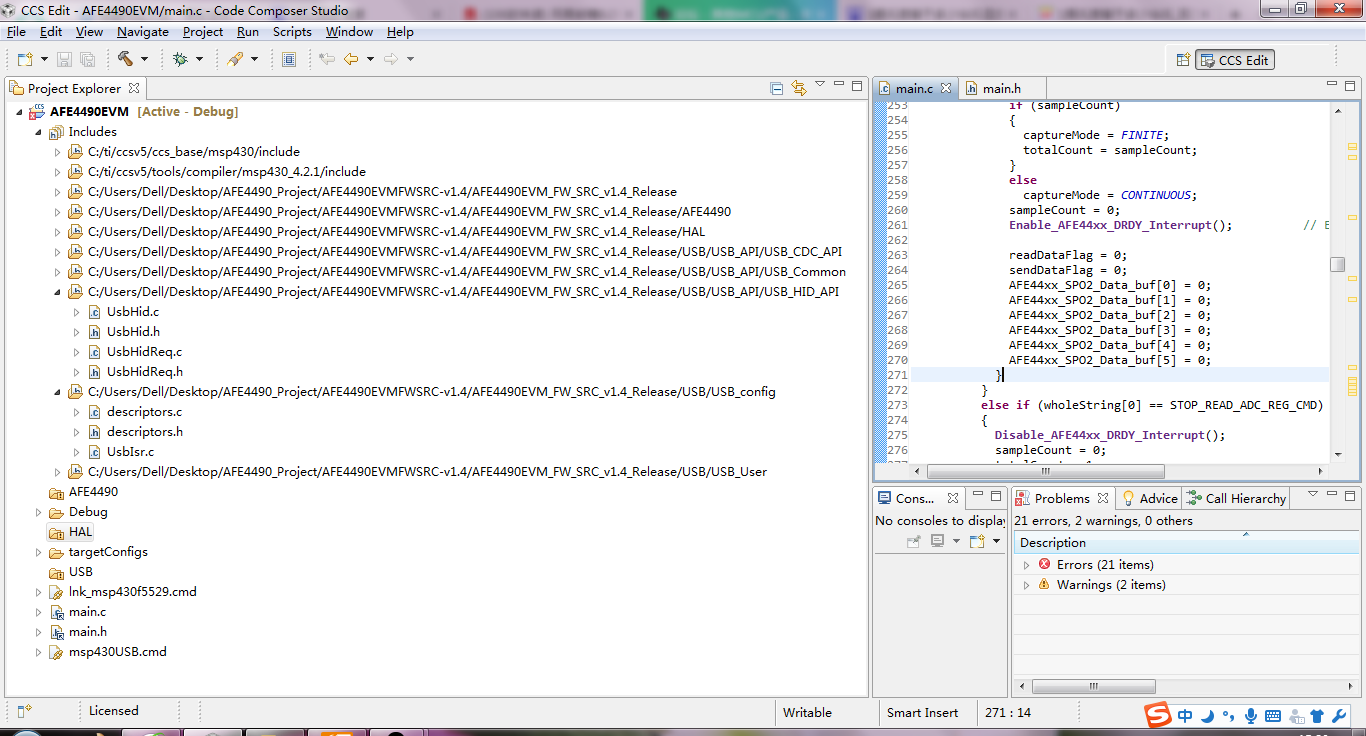Close the Problems view tab
1366x736 pixels.
1102,498
